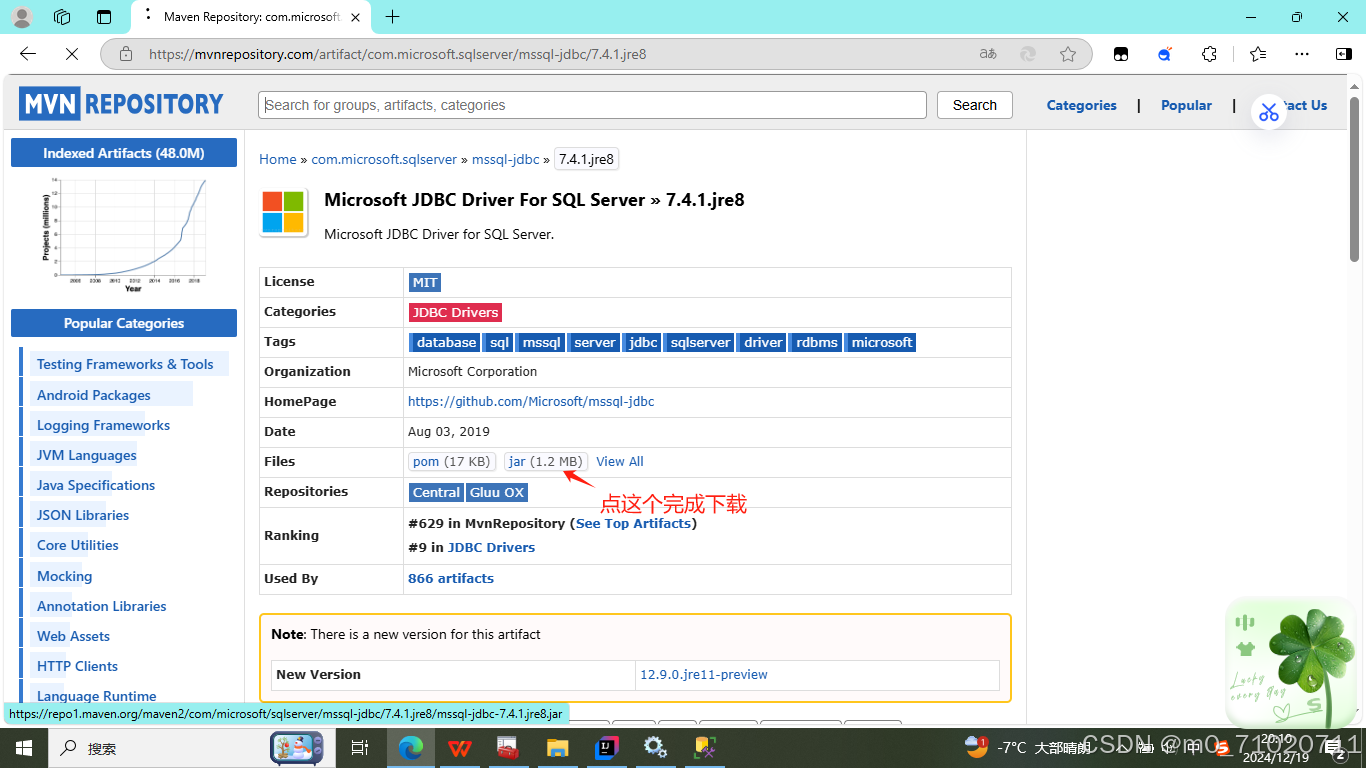Image resolution: width=1366 pixels, height=768 pixels.
Task: Click the database tag
Action: point(446,342)
